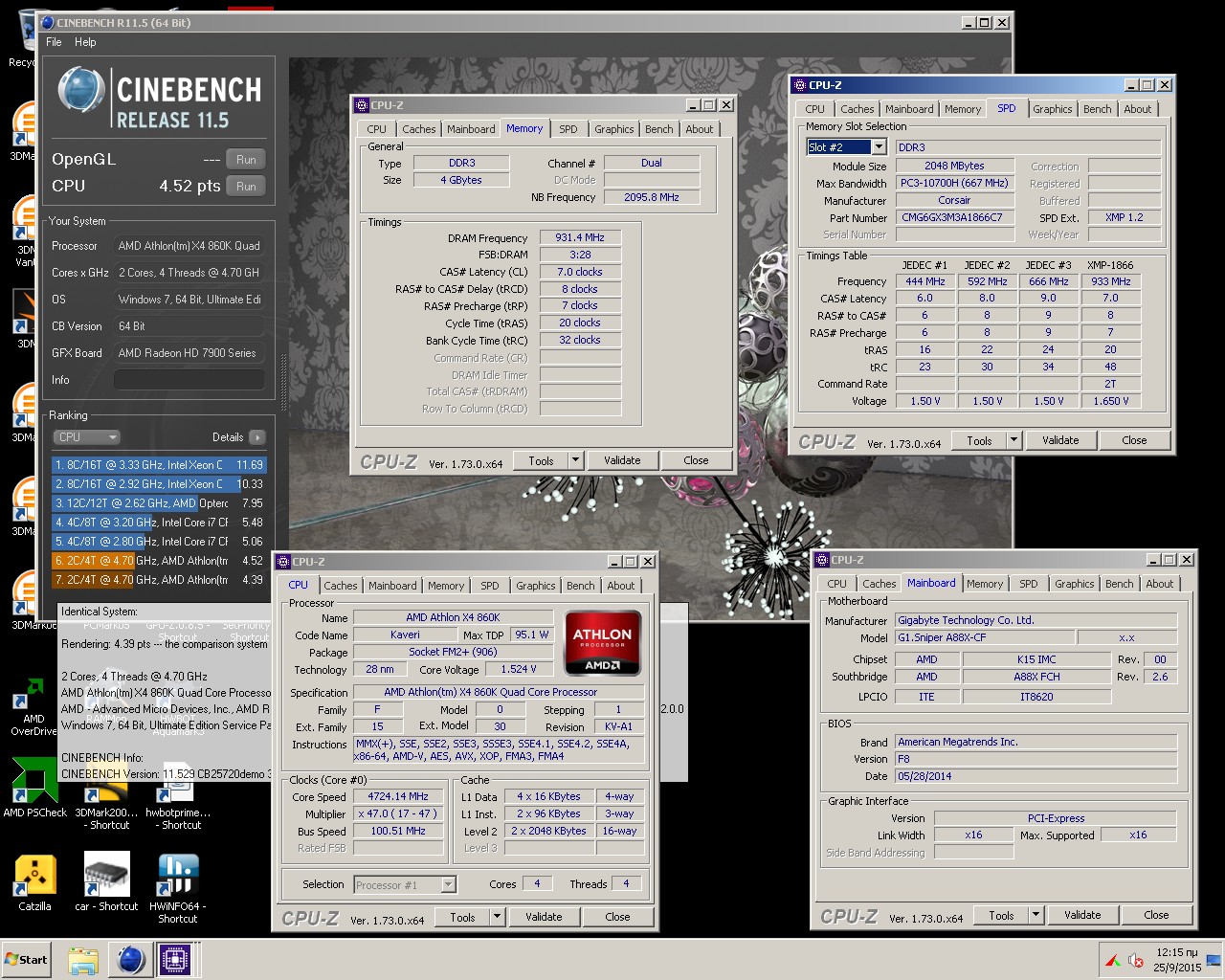Open the File menu in Cinebench
This screenshot has height=980, width=1225.
54,42
